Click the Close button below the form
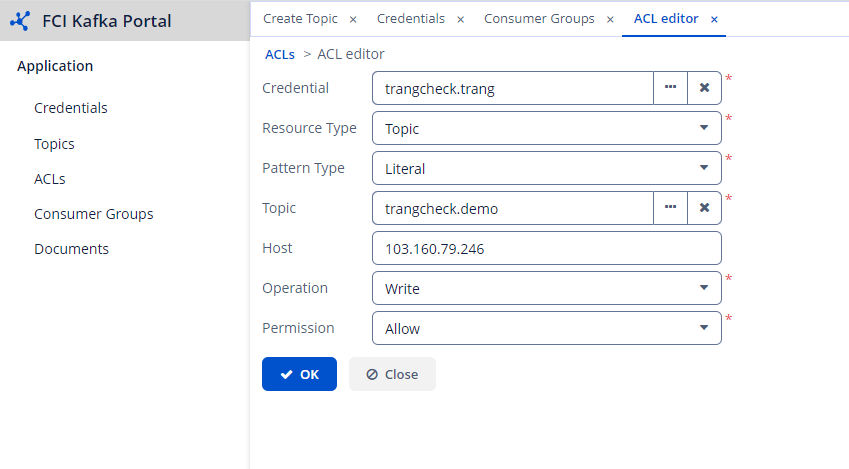The image size is (849, 469). click(x=392, y=374)
